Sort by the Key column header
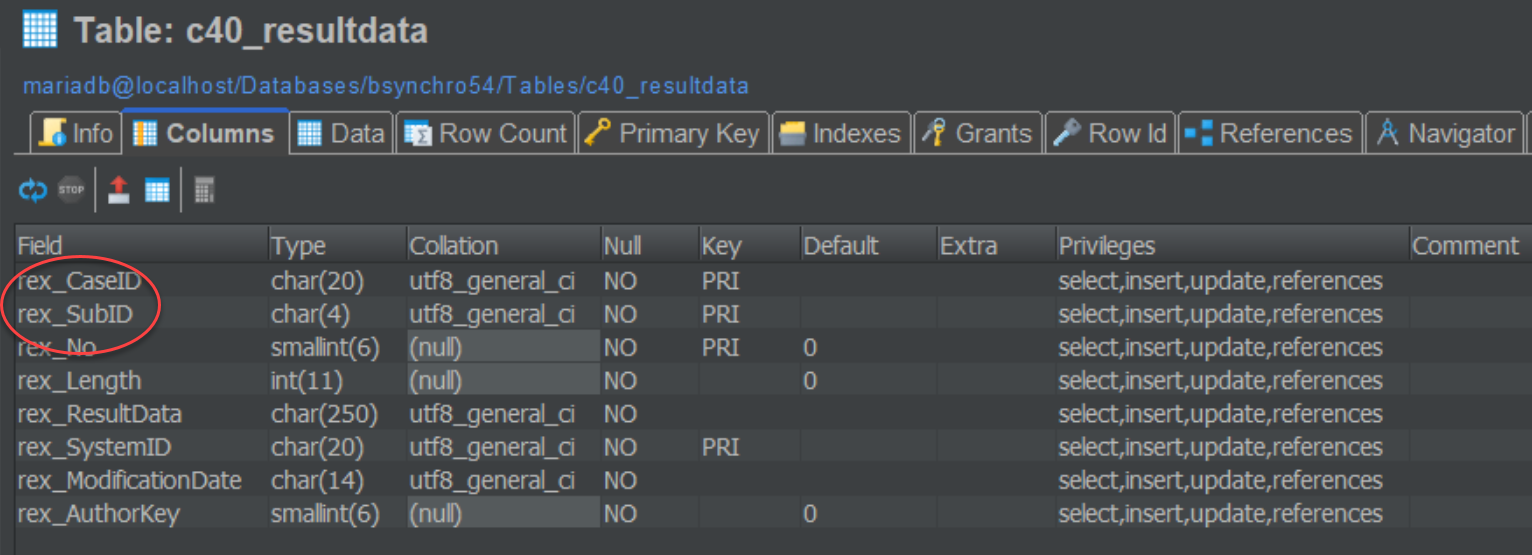The image size is (1532, 555). coord(749,245)
